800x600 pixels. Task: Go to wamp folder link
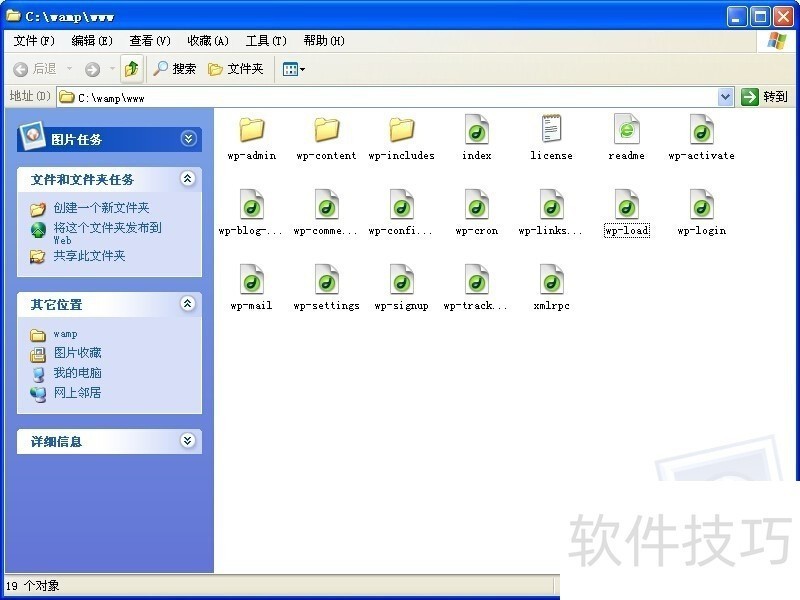pos(65,334)
